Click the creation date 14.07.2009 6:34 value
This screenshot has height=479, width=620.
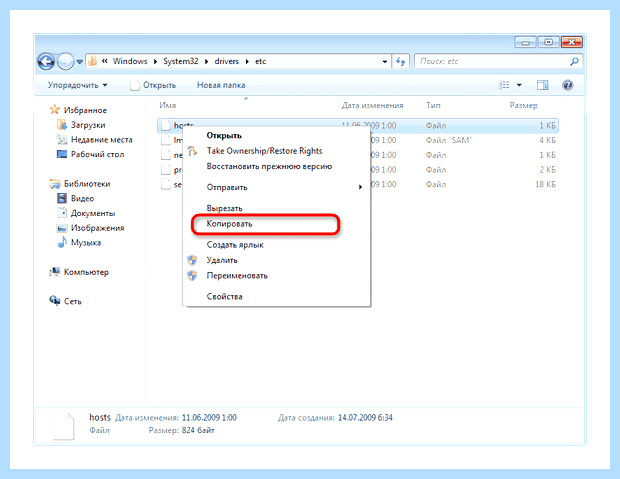365,418
